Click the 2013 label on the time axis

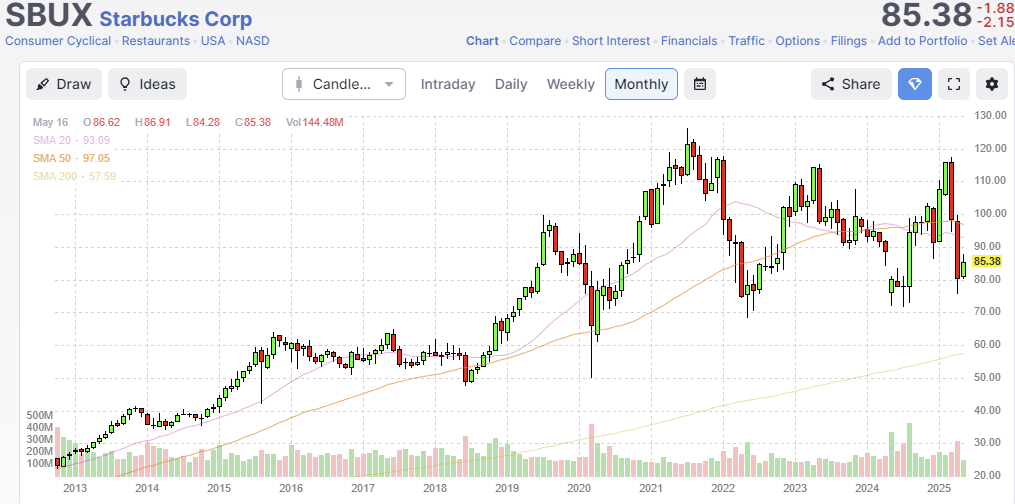pyautogui.click(x=75, y=487)
